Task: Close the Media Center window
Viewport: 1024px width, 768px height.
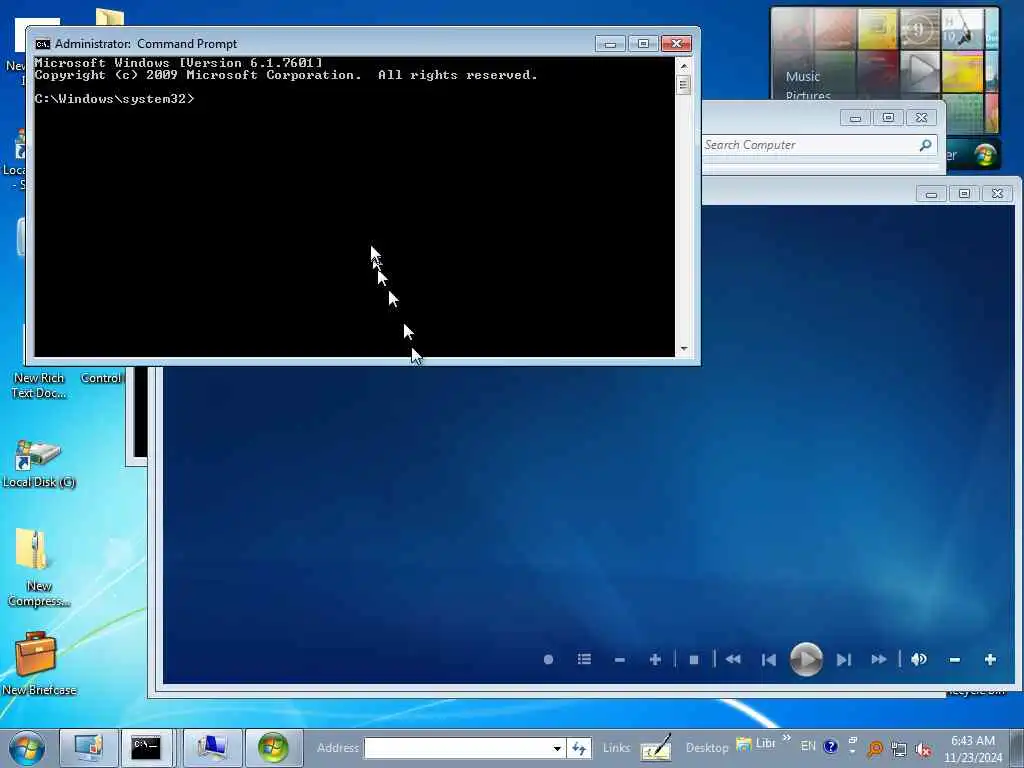Action: tap(997, 194)
